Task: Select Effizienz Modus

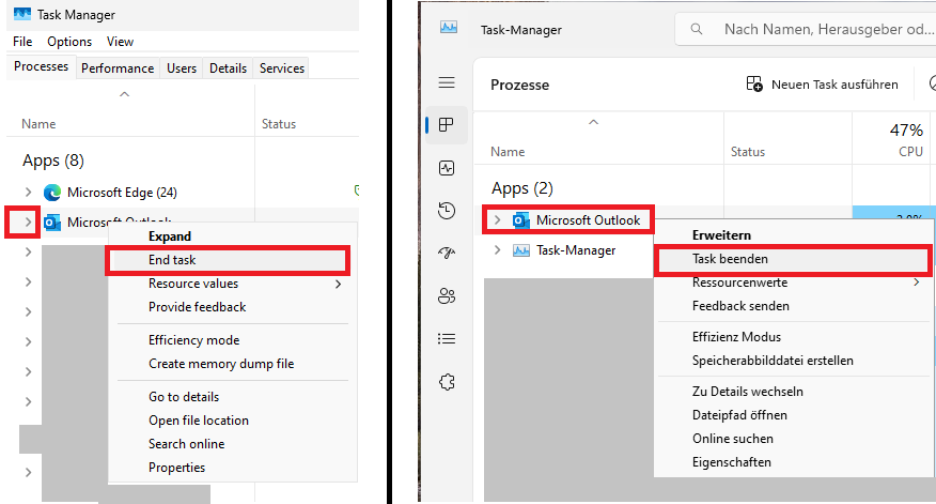Action: pyautogui.click(x=736, y=337)
